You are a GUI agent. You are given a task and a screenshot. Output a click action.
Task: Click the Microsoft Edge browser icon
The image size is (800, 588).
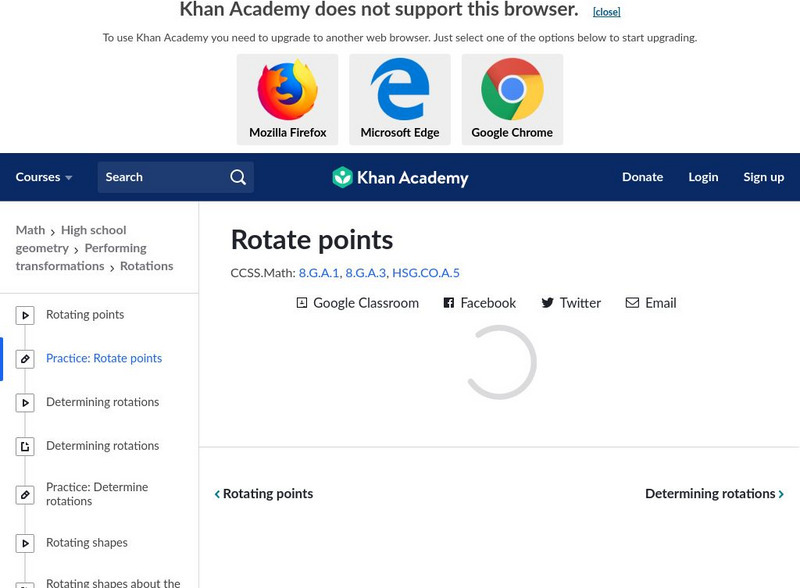pos(400,91)
